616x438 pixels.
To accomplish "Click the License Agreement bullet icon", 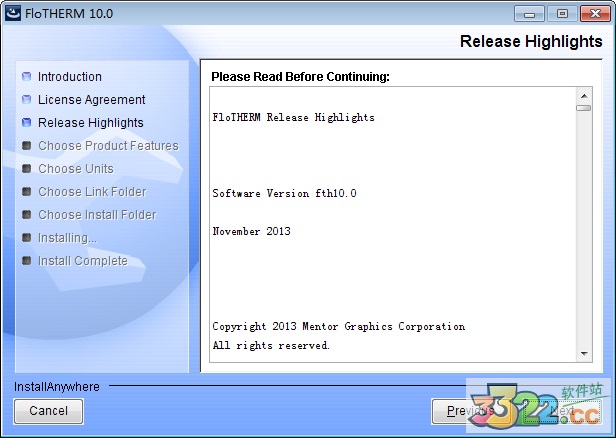I will pos(26,99).
